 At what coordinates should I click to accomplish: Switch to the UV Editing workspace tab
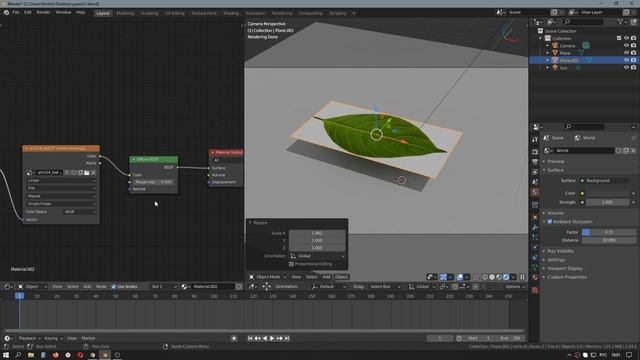click(174, 13)
